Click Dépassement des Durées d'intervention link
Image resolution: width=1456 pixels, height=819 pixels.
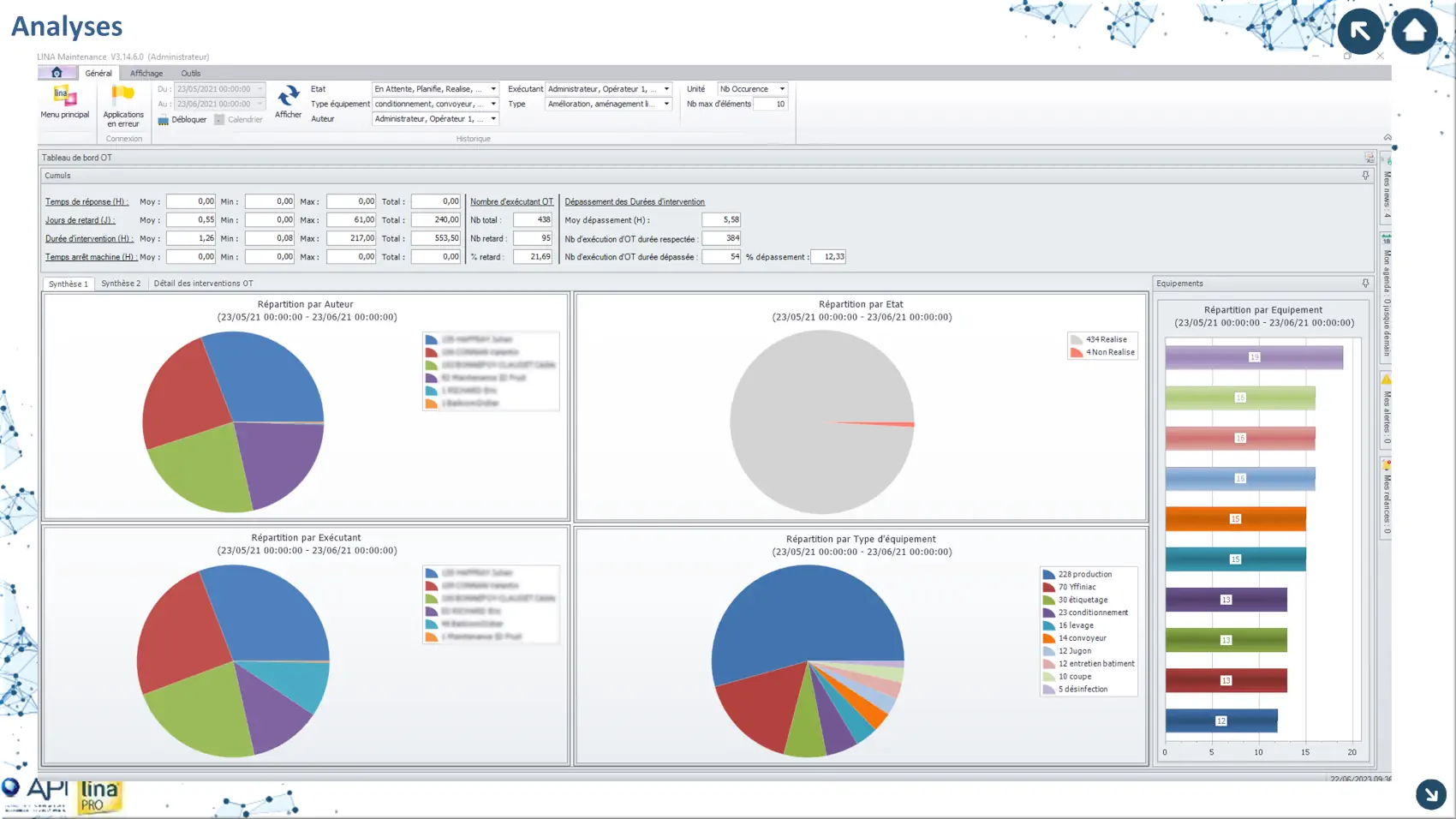click(635, 202)
